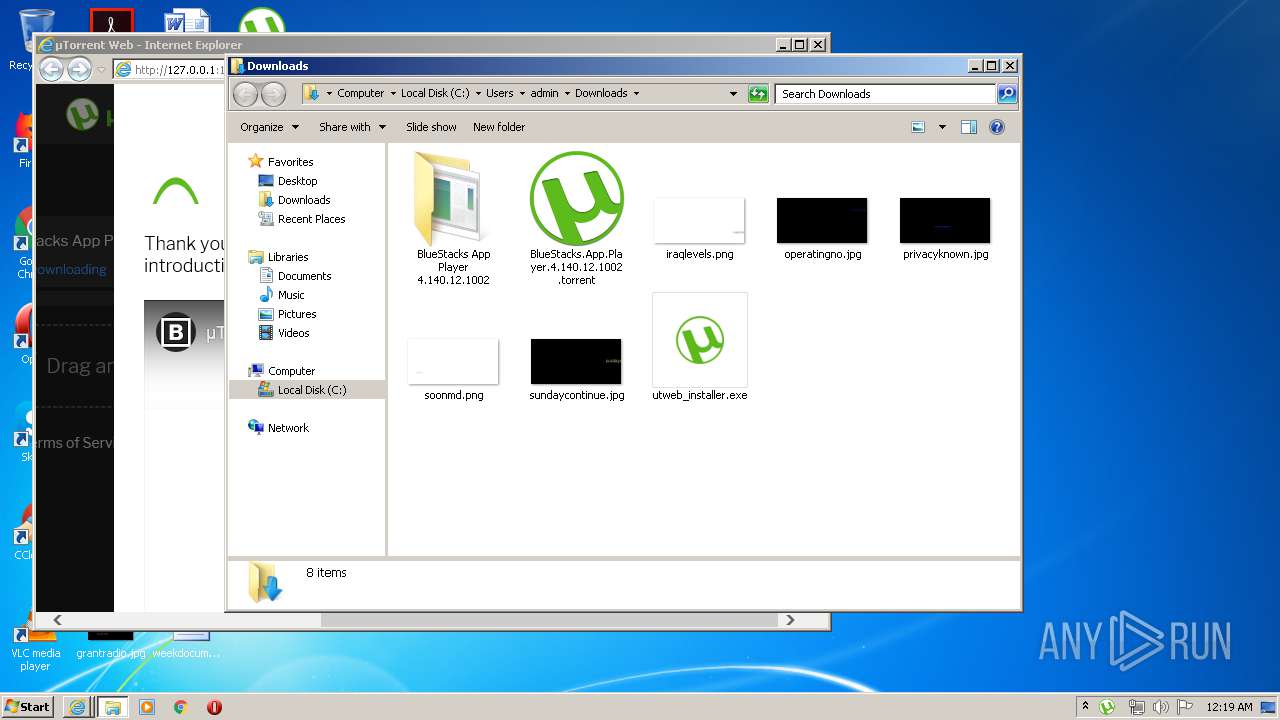Click the Action Center flag icon

coord(1186,706)
